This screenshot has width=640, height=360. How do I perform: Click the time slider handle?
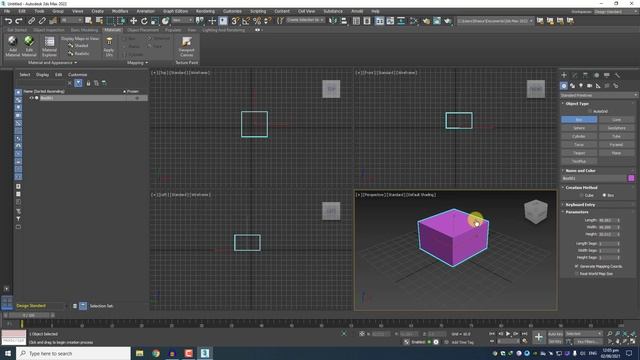pos(29,315)
